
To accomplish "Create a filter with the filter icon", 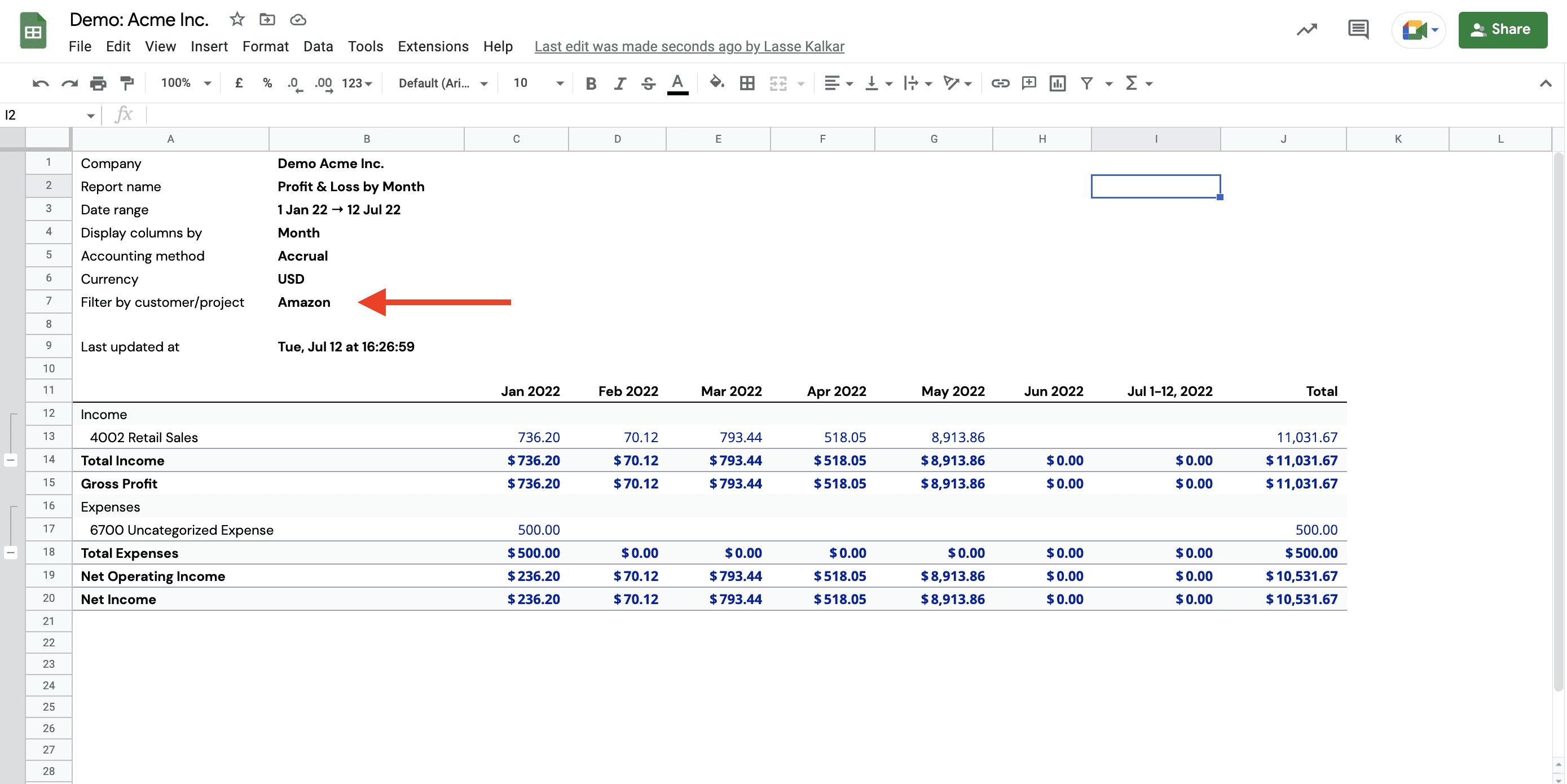I will (x=1088, y=83).
